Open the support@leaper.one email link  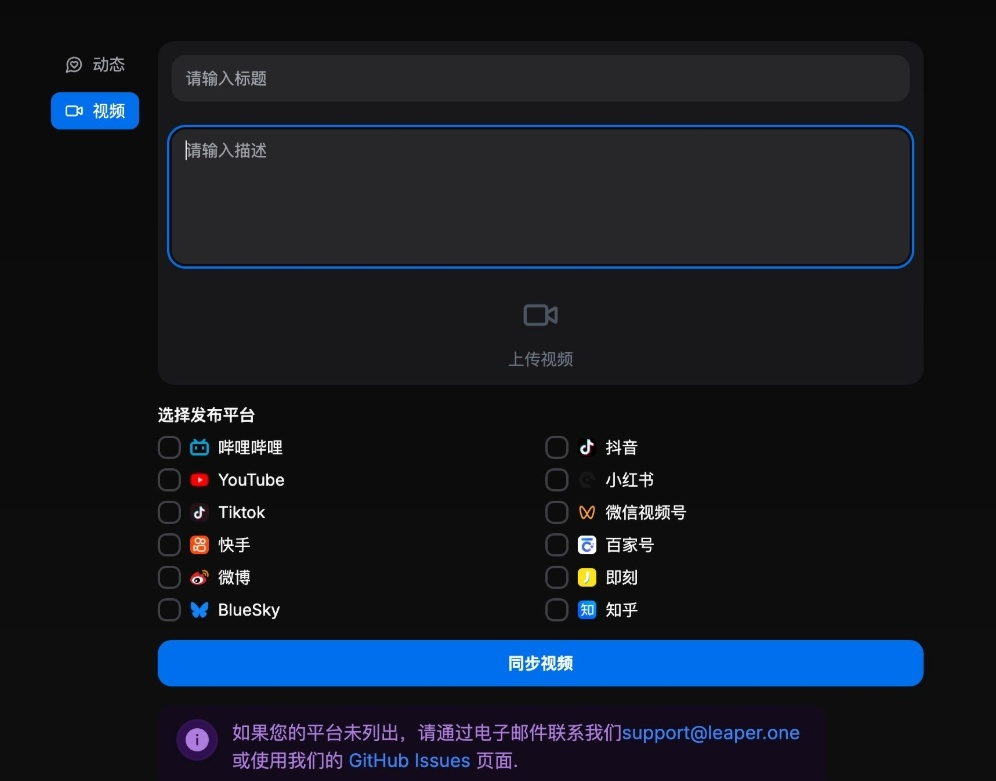click(x=711, y=733)
